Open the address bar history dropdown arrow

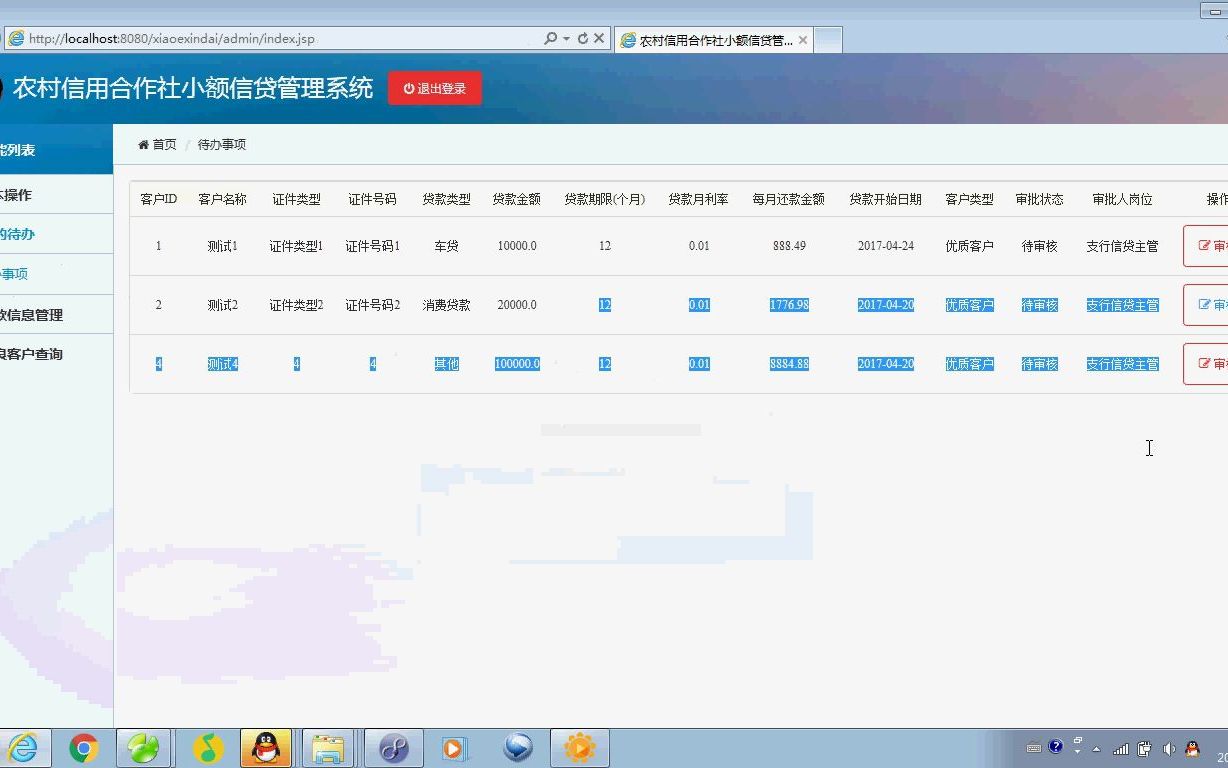pyautogui.click(x=566, y=38)
